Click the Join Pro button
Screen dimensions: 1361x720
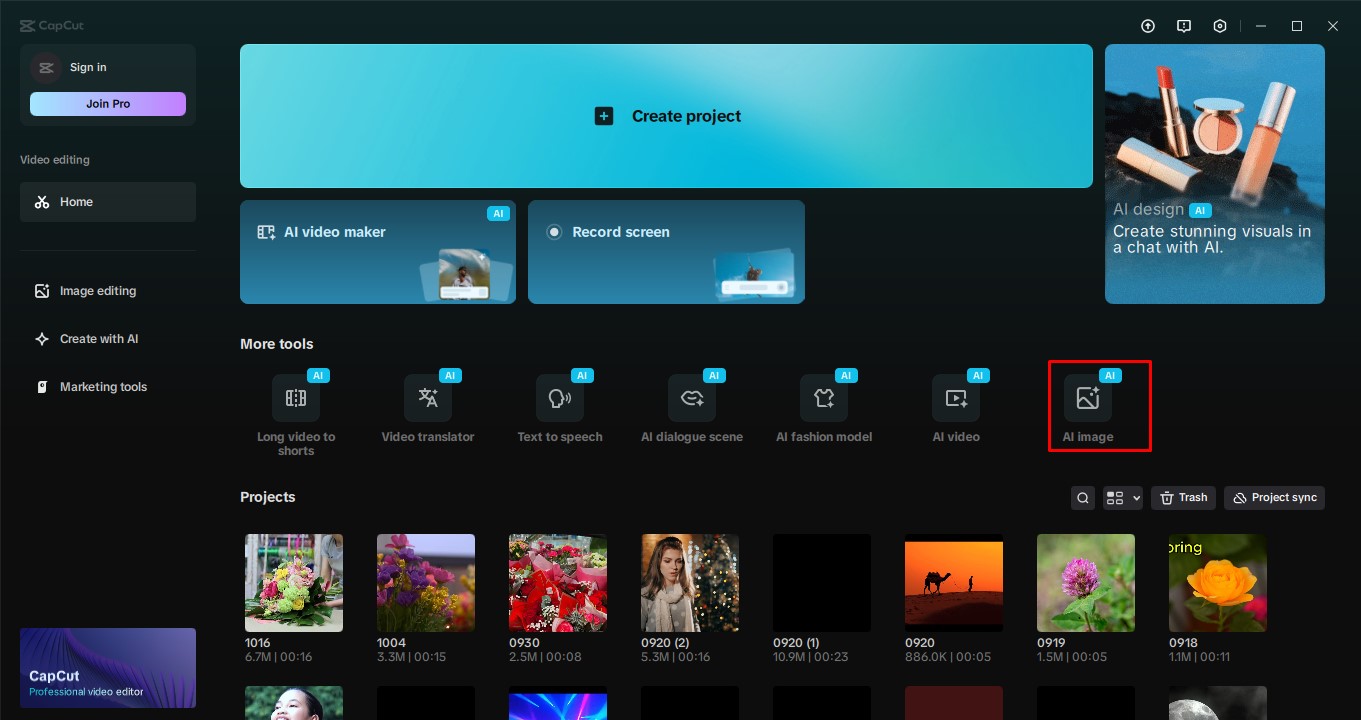pos(108,103)
